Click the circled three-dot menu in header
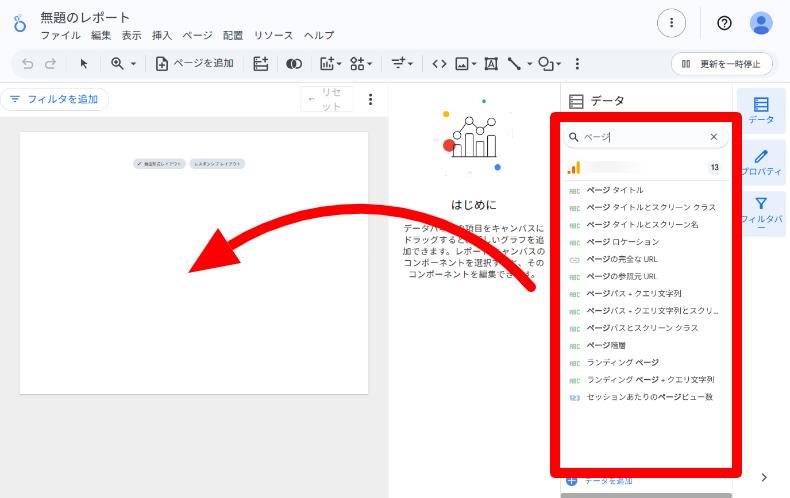This screenshot has width=790, height=498. [x=672, y=23]
